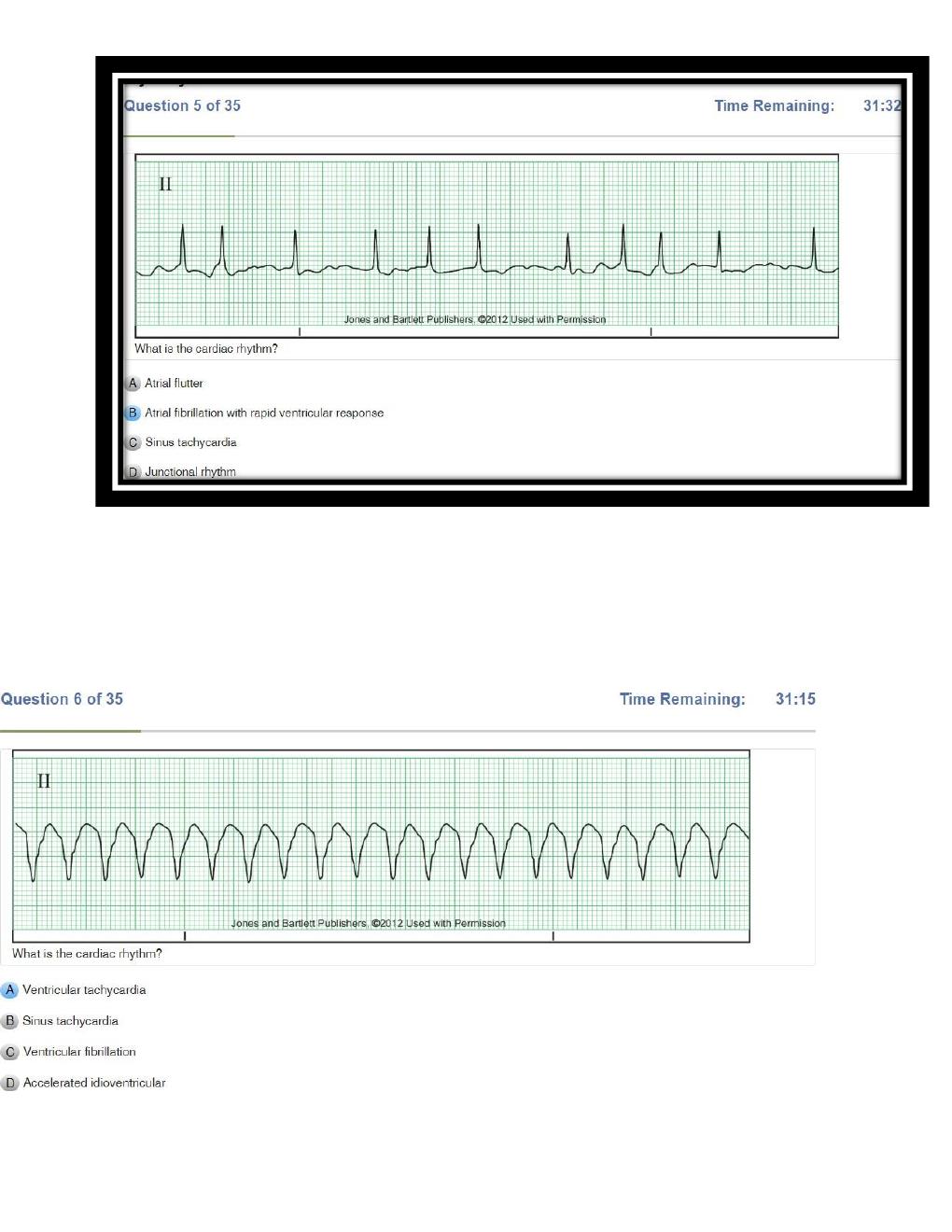The image size is (952, 1232).
Task: Choose option D Accelerated idioventricular
Action: click(84, 1083)
